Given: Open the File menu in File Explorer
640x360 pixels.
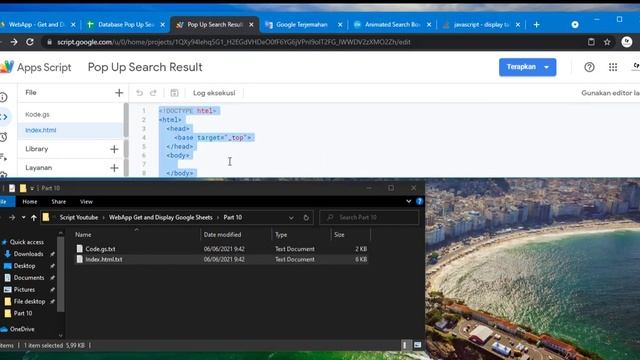Looking at the screenshot, I should point(5,202).
